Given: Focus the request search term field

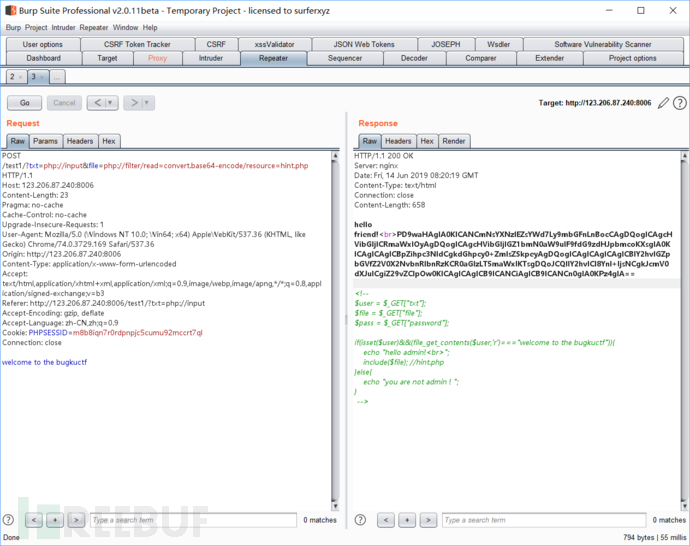Looking at the screenshot, I should pos(193,520).
